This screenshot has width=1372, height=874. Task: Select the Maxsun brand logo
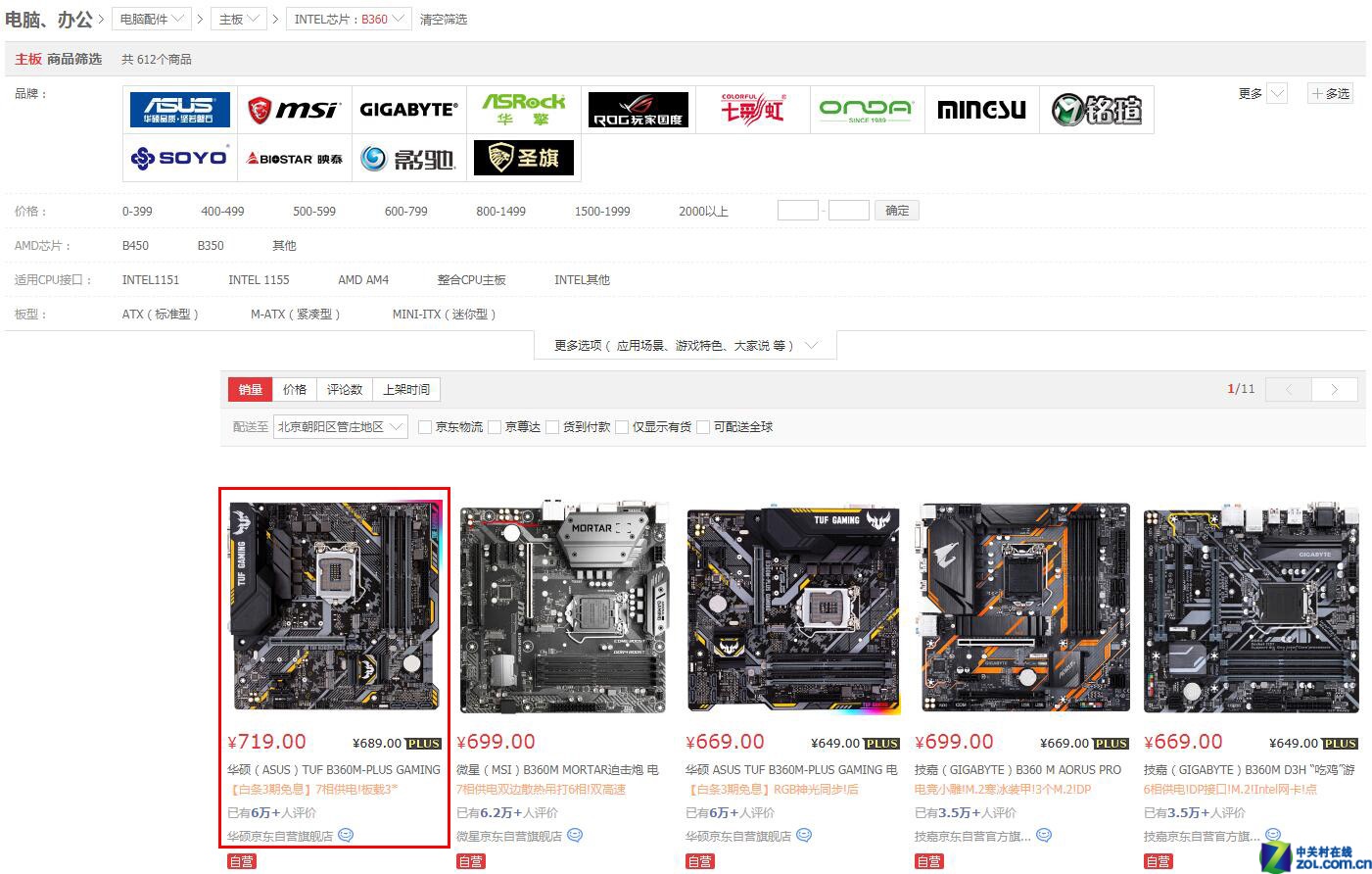(x=1096, y=109)
